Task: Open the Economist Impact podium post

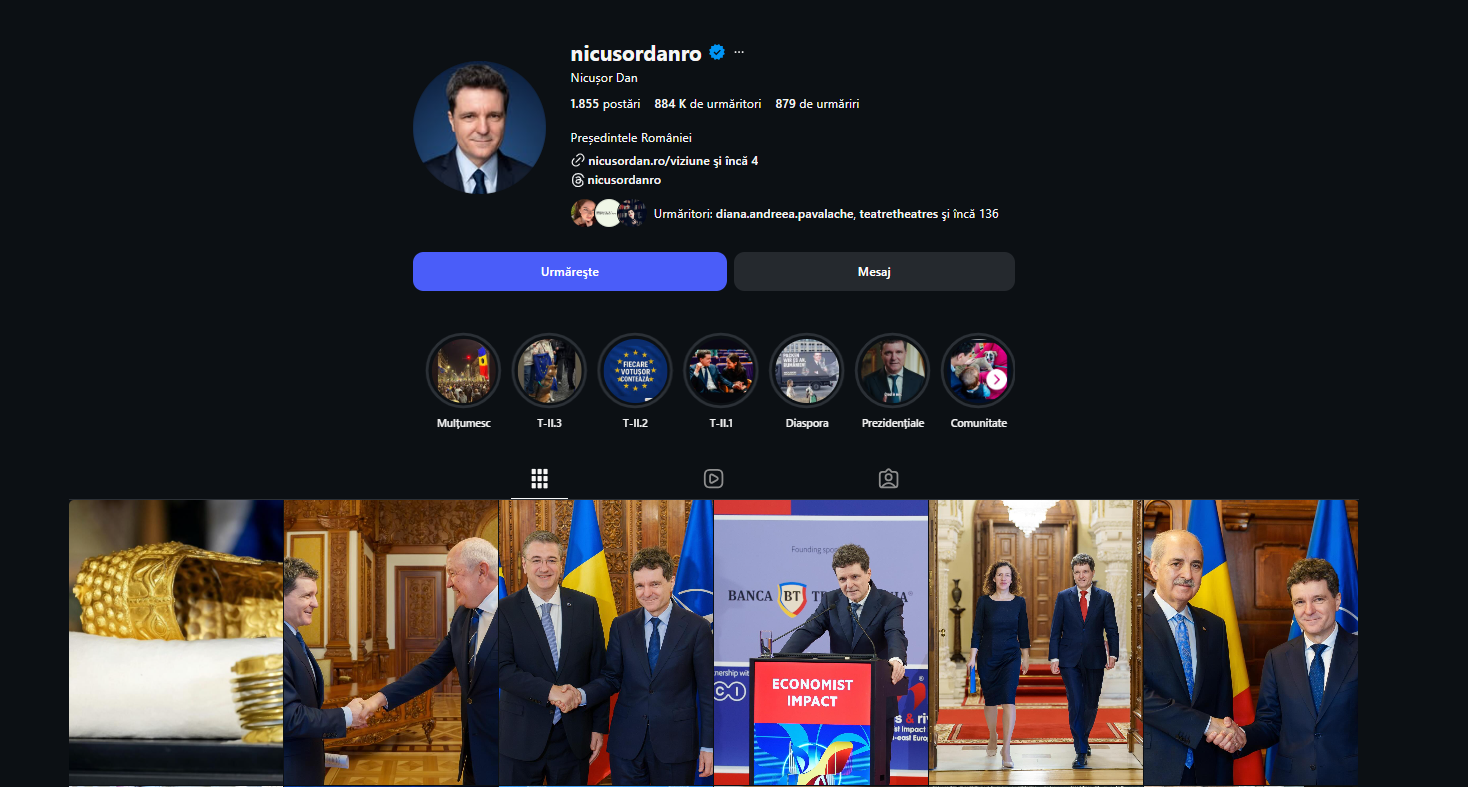Action: tap(821, 643)
